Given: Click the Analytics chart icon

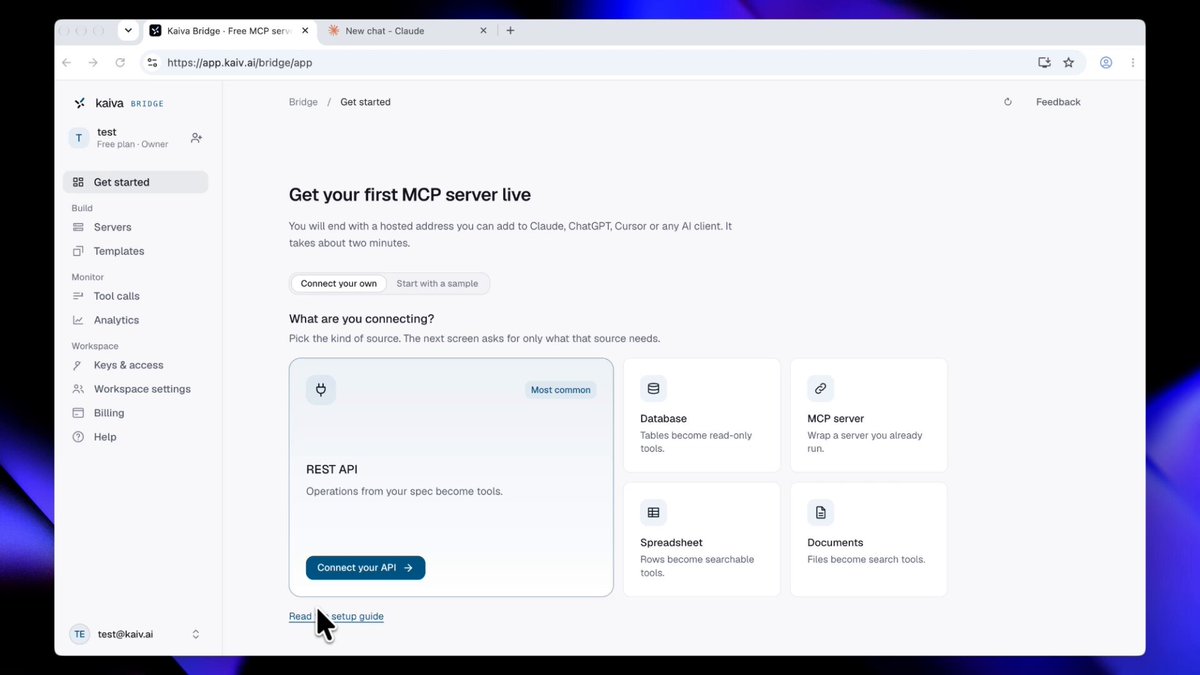Looking at the screenshot, I should tap(78, 320).
